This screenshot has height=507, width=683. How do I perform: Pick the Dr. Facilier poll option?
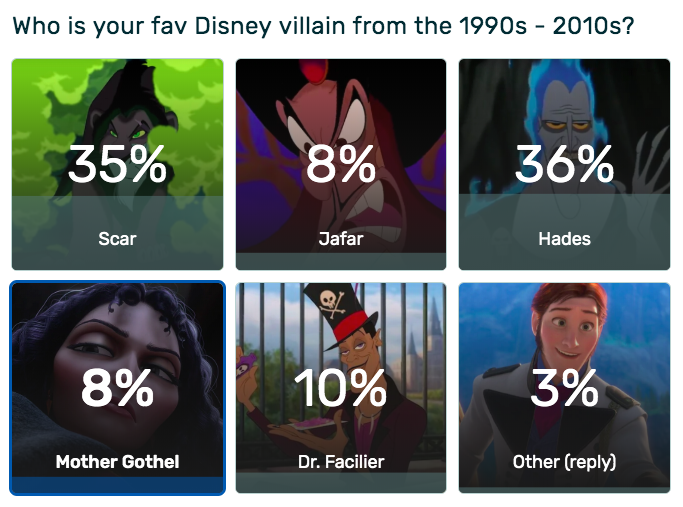[x=341, y=388]
